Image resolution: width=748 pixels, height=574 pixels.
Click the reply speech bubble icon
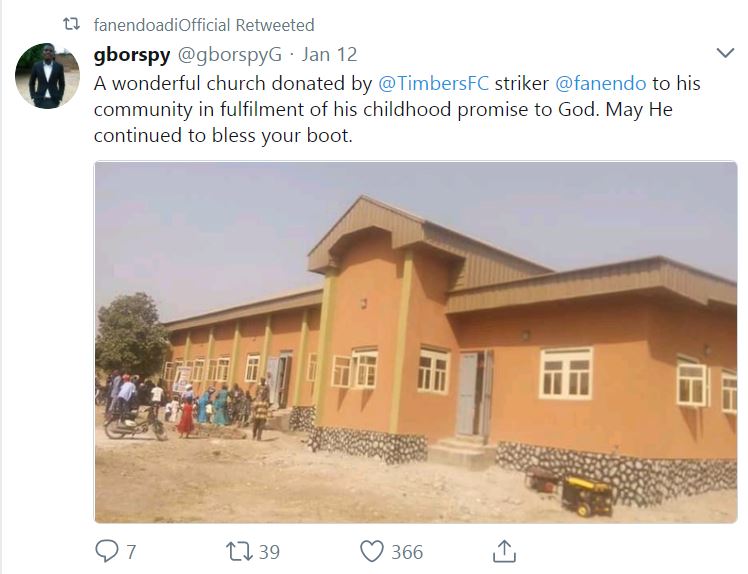(x=105, y=551)
